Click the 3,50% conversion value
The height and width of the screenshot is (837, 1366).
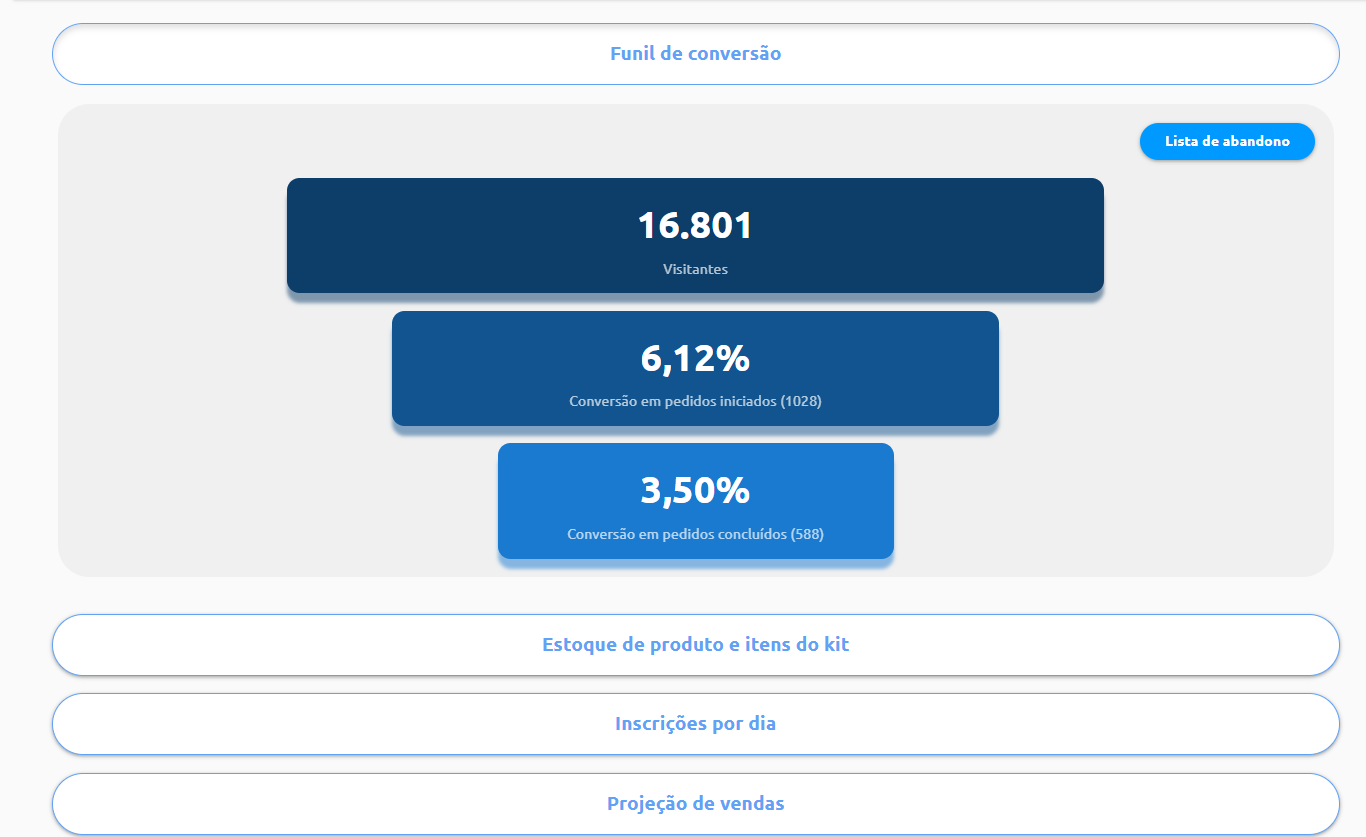pos(695,491)
